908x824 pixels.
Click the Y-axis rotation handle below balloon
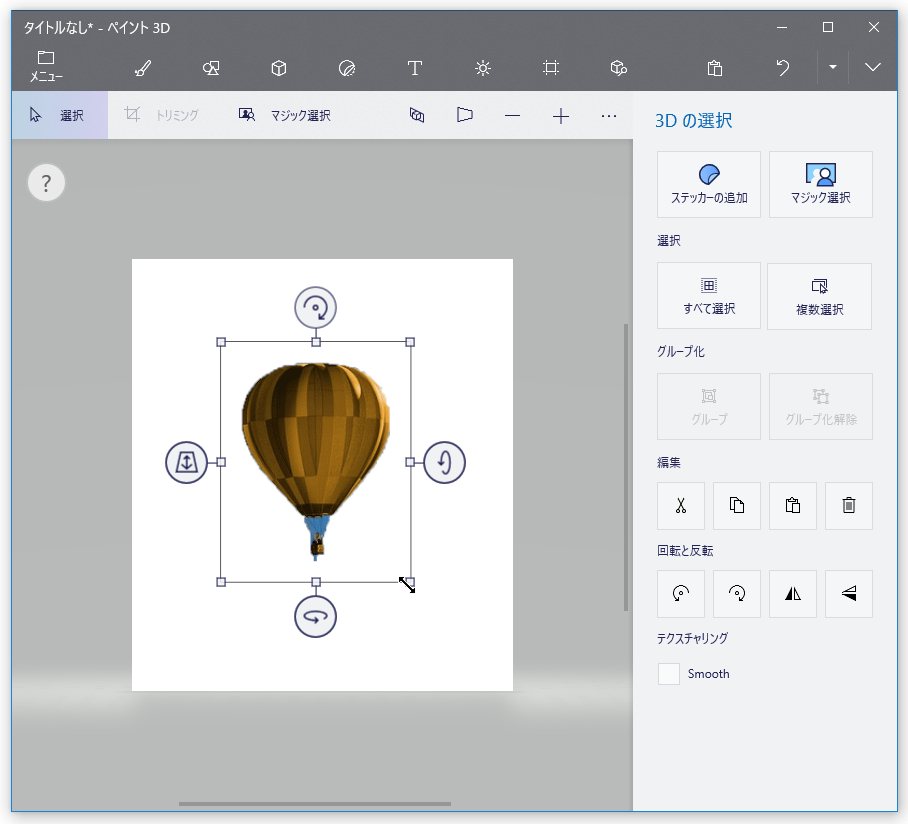pos(316,617)
